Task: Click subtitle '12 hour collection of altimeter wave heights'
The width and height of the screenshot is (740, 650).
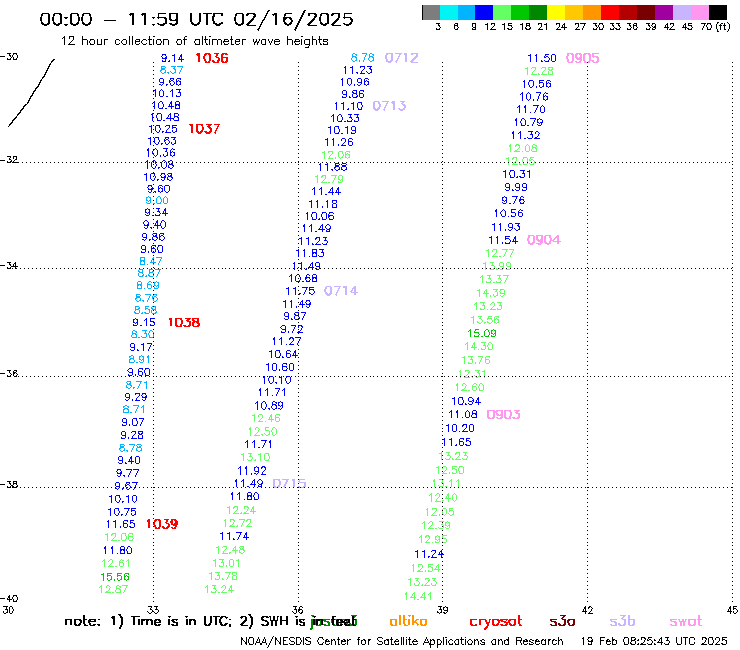Action: (194, 41)
